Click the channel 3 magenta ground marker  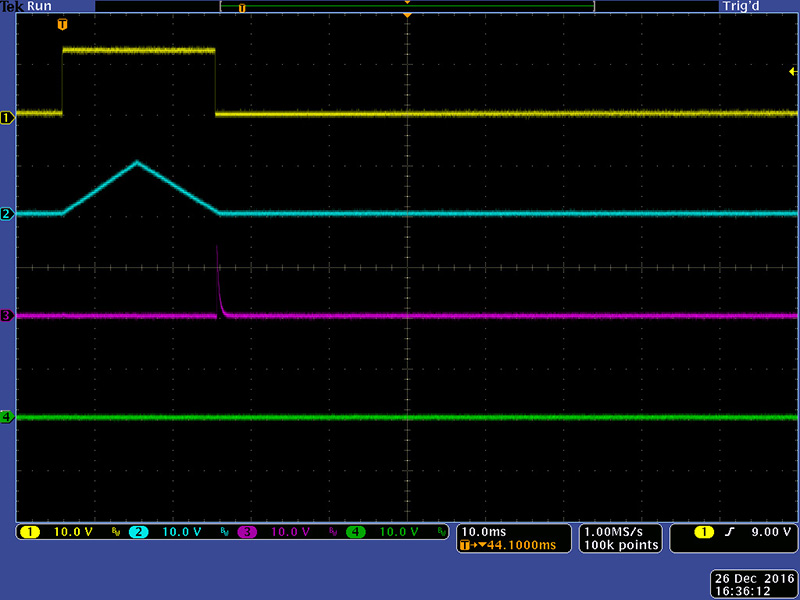point(7,316)
